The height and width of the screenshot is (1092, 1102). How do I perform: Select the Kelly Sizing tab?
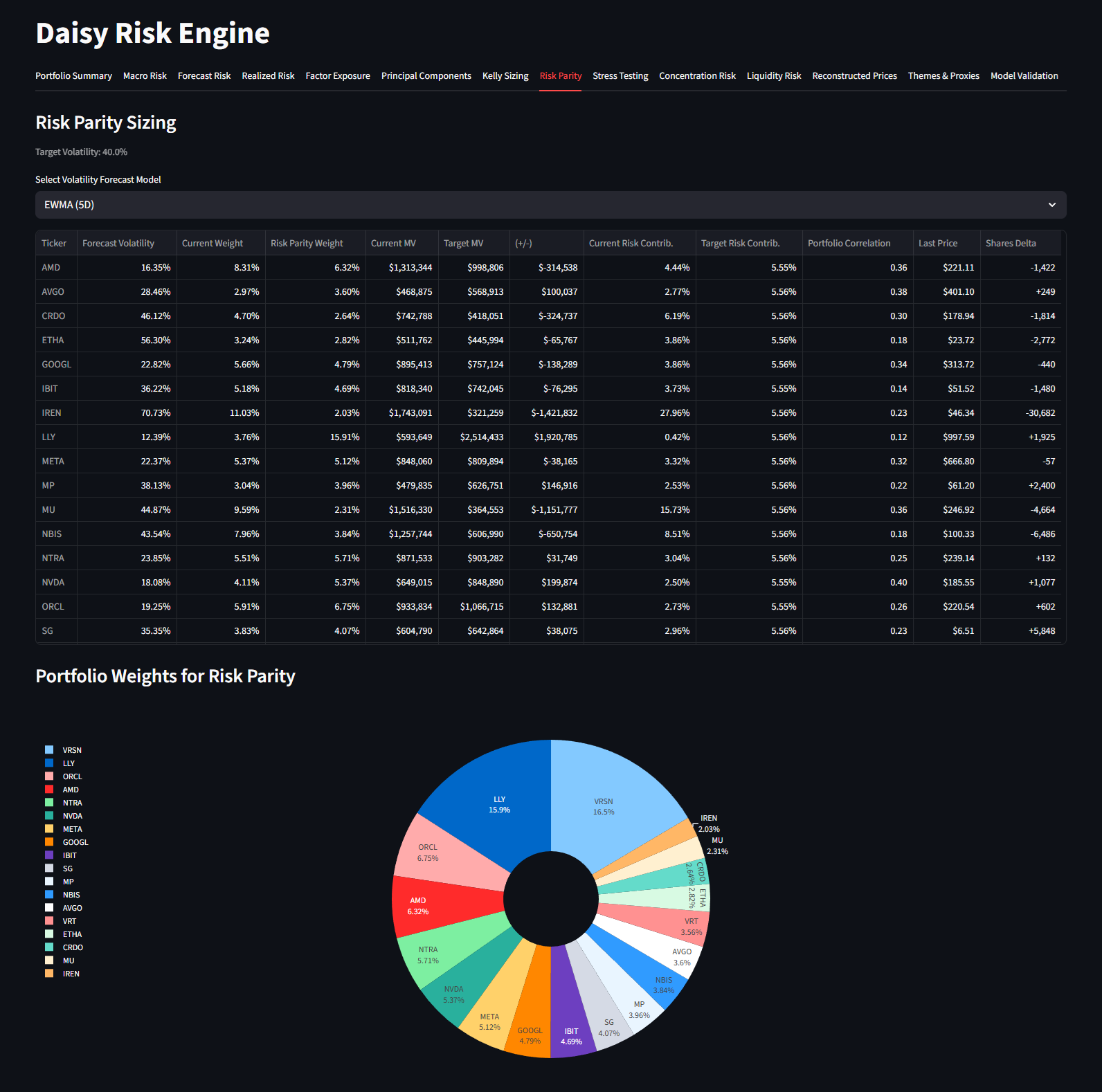point(505,76)
